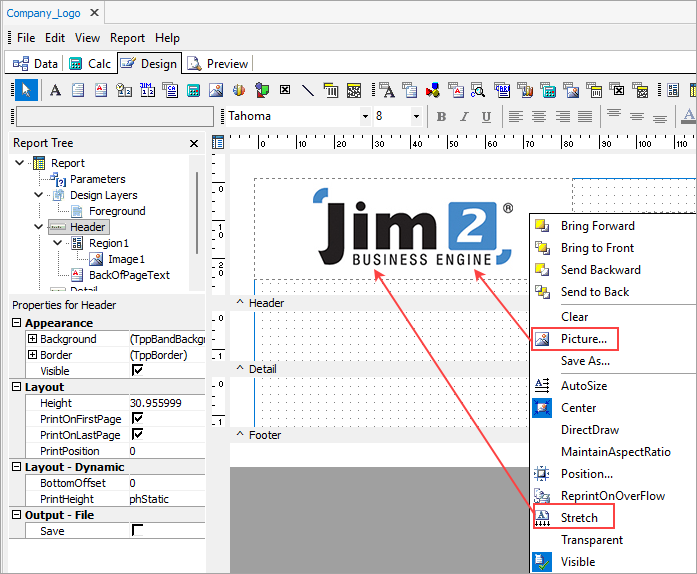Open the File menu
The height and width of the screenshot is (574, 697).
pos(26,38)
